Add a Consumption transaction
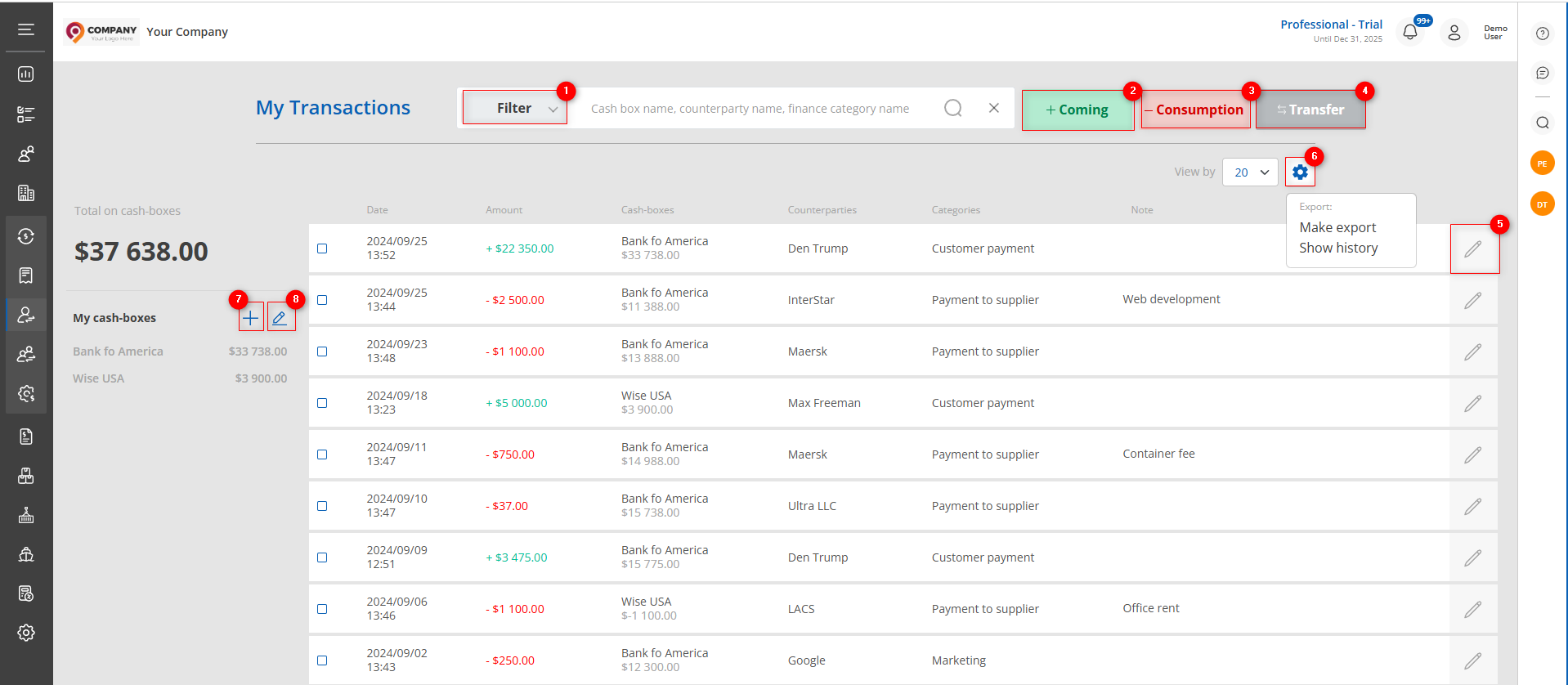Screen dimensions: 1568x685 [x=1195, y=110]
